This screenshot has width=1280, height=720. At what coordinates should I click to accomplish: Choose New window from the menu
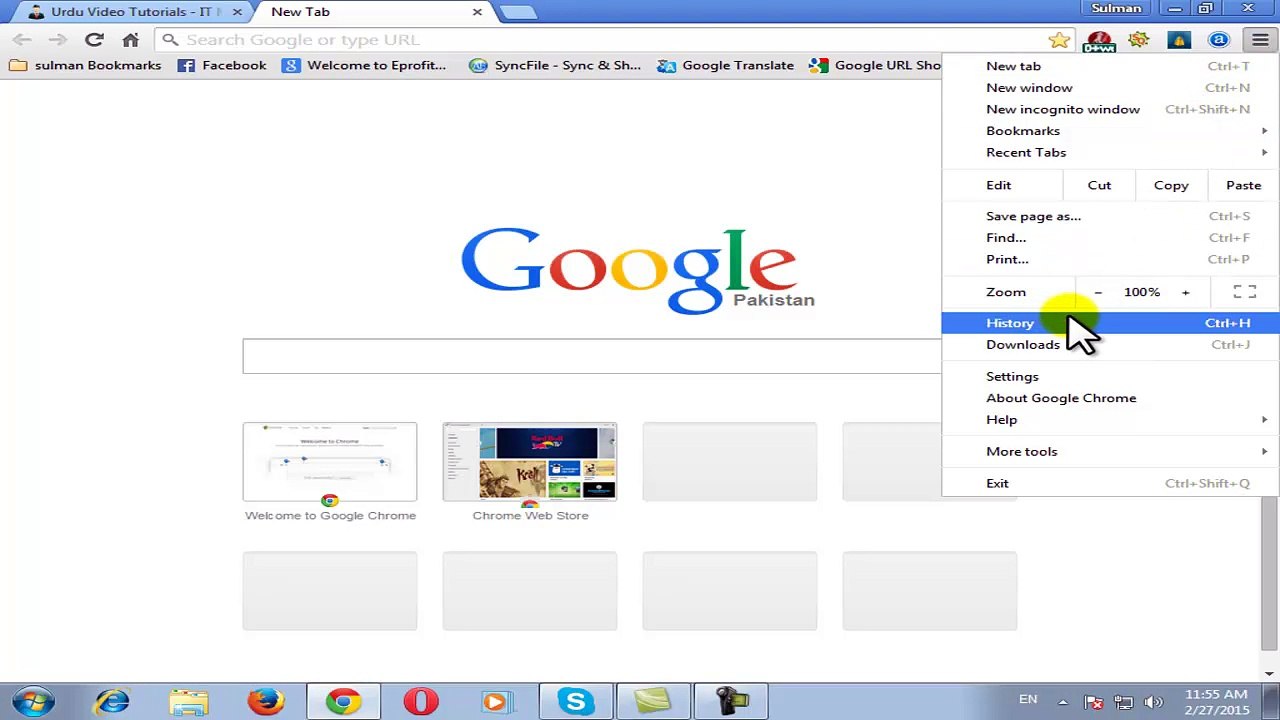pos(1110,88)
